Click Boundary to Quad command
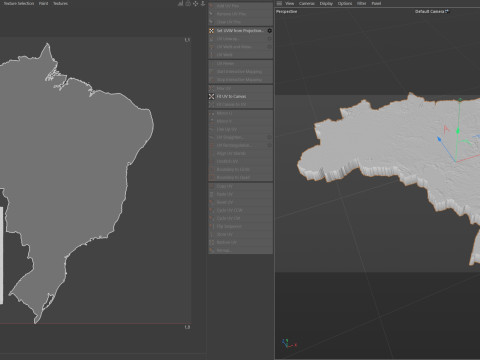The height and width of the screenshot is (360, 480). 240,177
